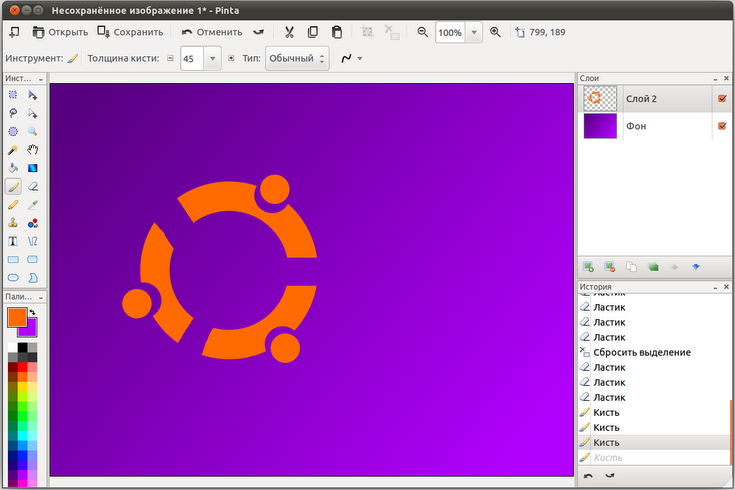Click the Paste clipboard icon
The width and height of the screenshot is (735, 490).
coord(337,32)
